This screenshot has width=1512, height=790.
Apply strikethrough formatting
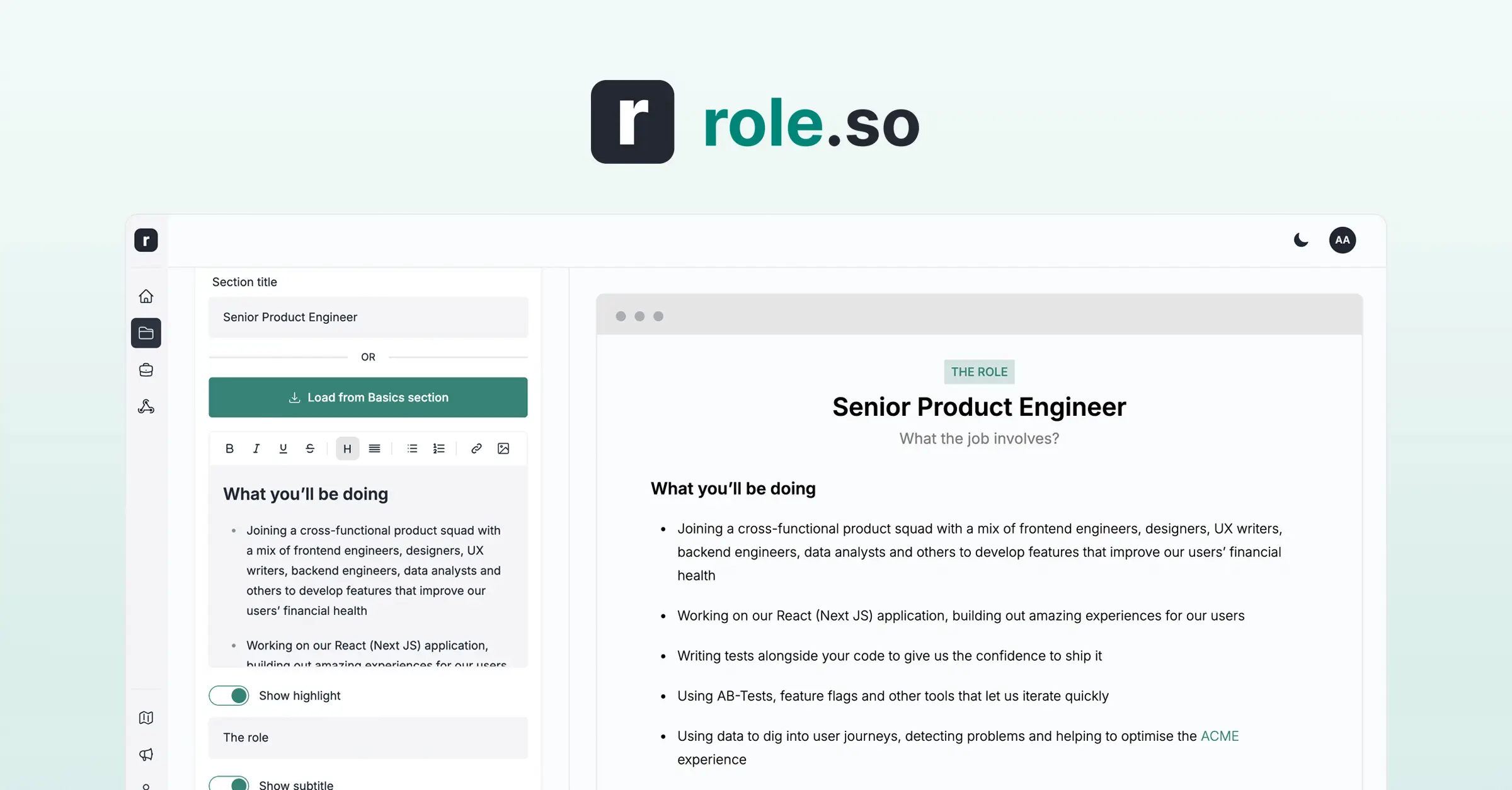[x=310, y=449]
